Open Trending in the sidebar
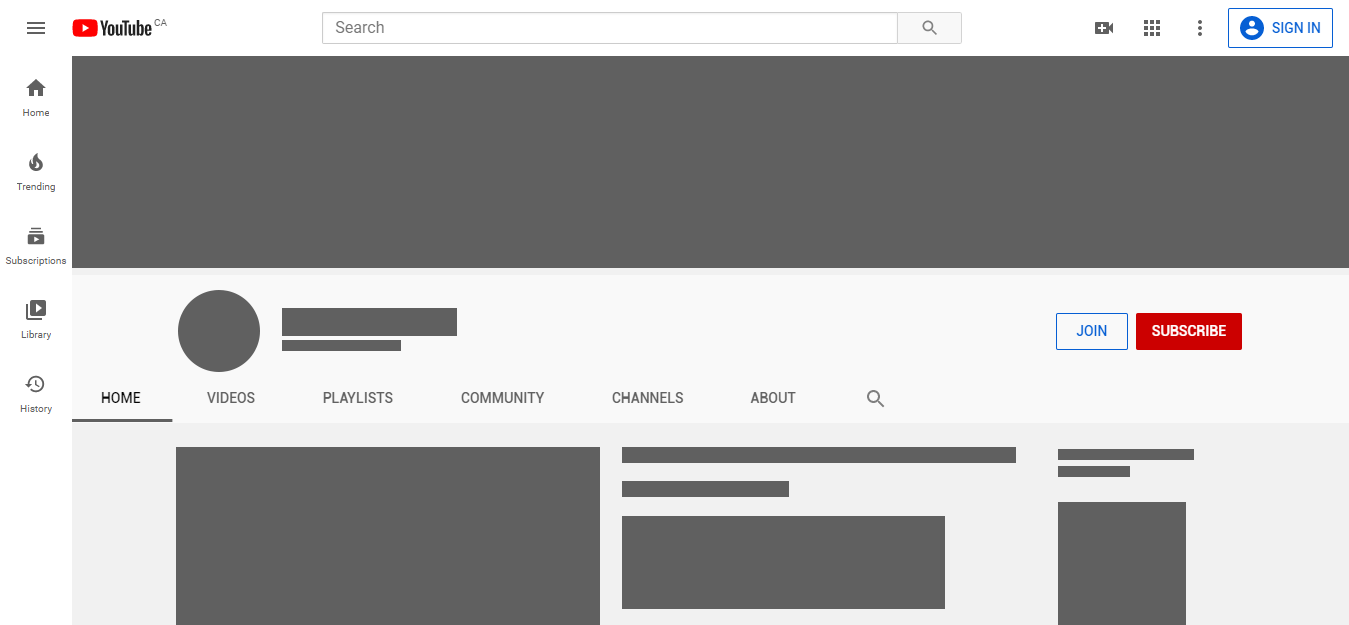Image resolution: width=1349 pixels, height=625 pixels. [36, 172]
